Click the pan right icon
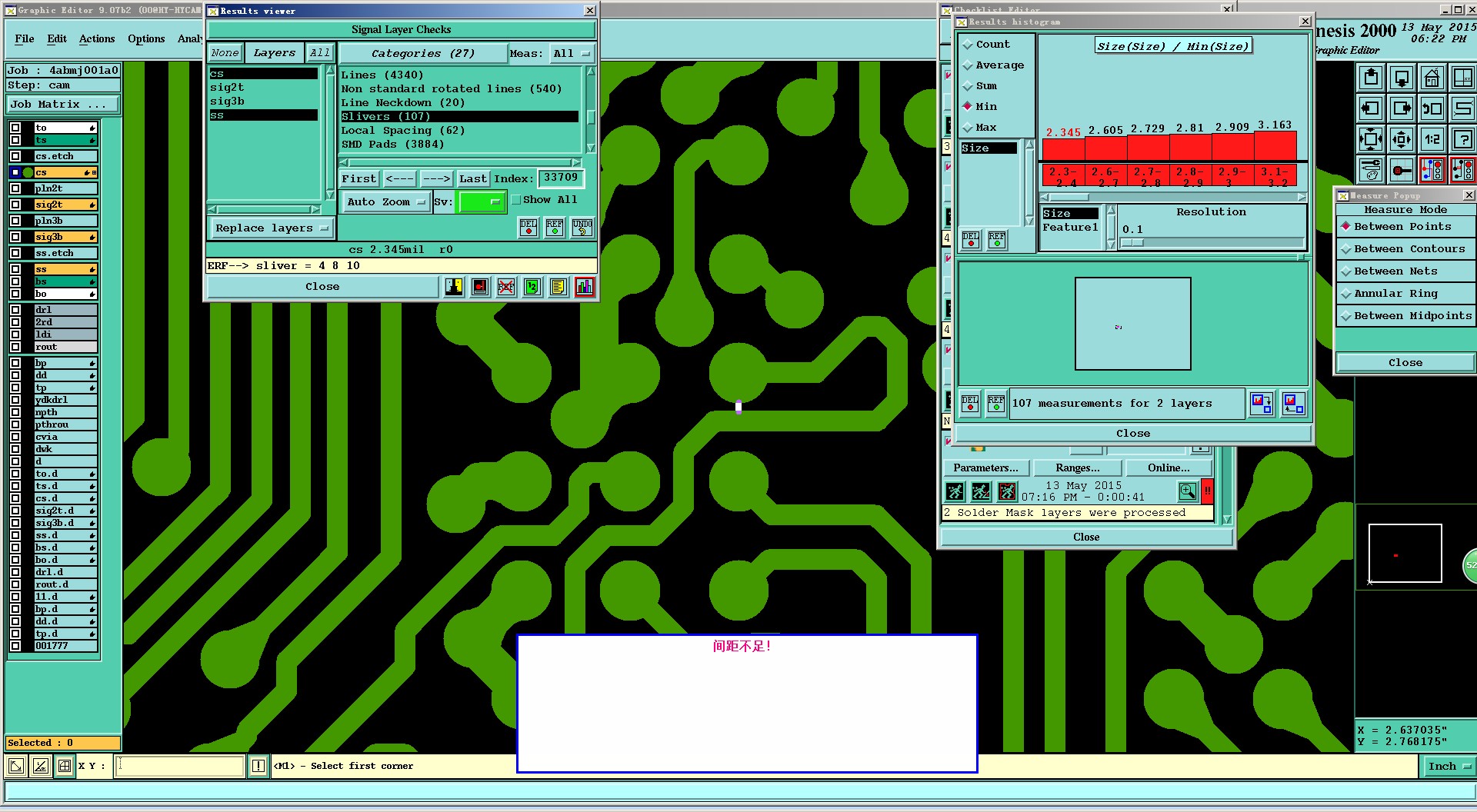Screen dimensions: 1477x812 (x=1402, y=108)
